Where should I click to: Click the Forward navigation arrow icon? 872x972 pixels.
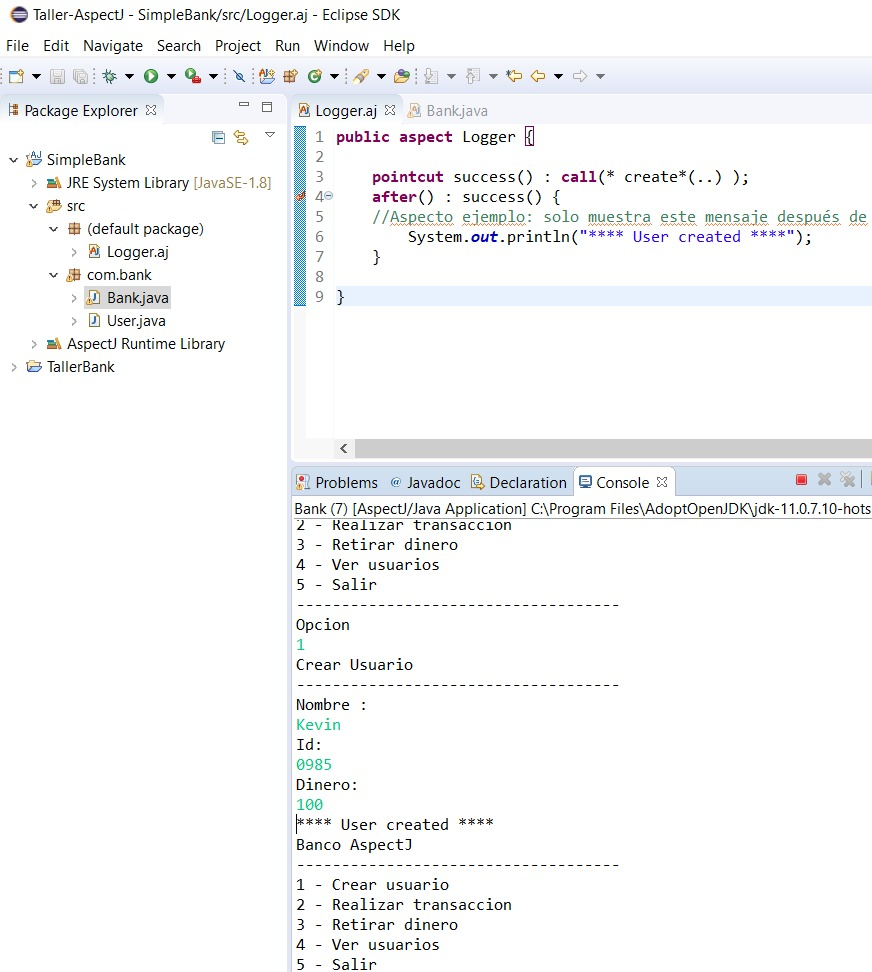[x=580, y=76]
